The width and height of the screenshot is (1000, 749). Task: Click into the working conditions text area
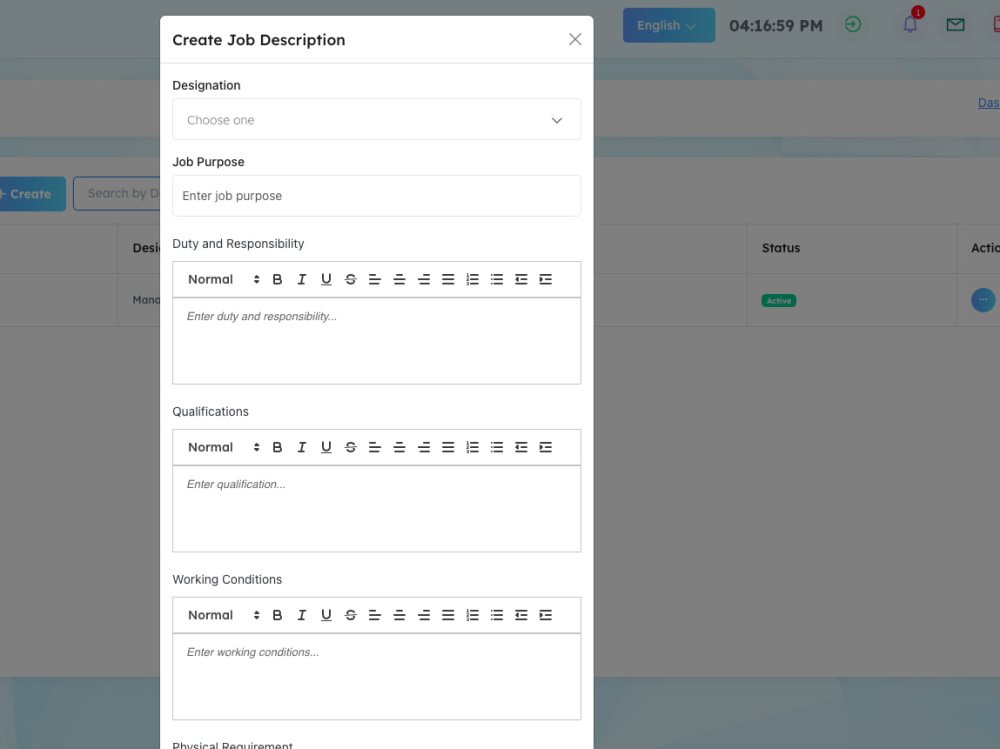pos(376,676)
